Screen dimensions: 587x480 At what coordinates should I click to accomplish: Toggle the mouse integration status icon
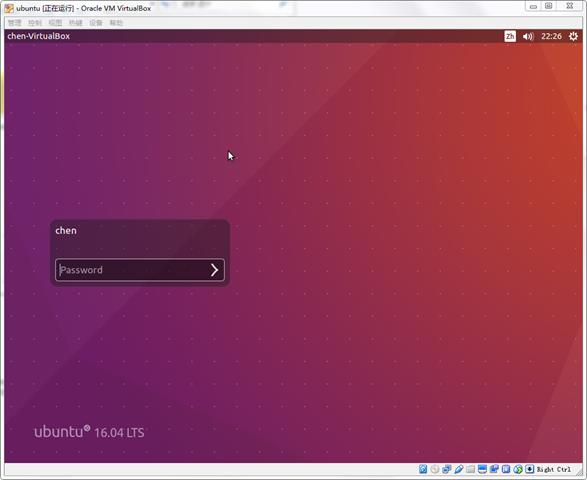(x=518, y=469)
